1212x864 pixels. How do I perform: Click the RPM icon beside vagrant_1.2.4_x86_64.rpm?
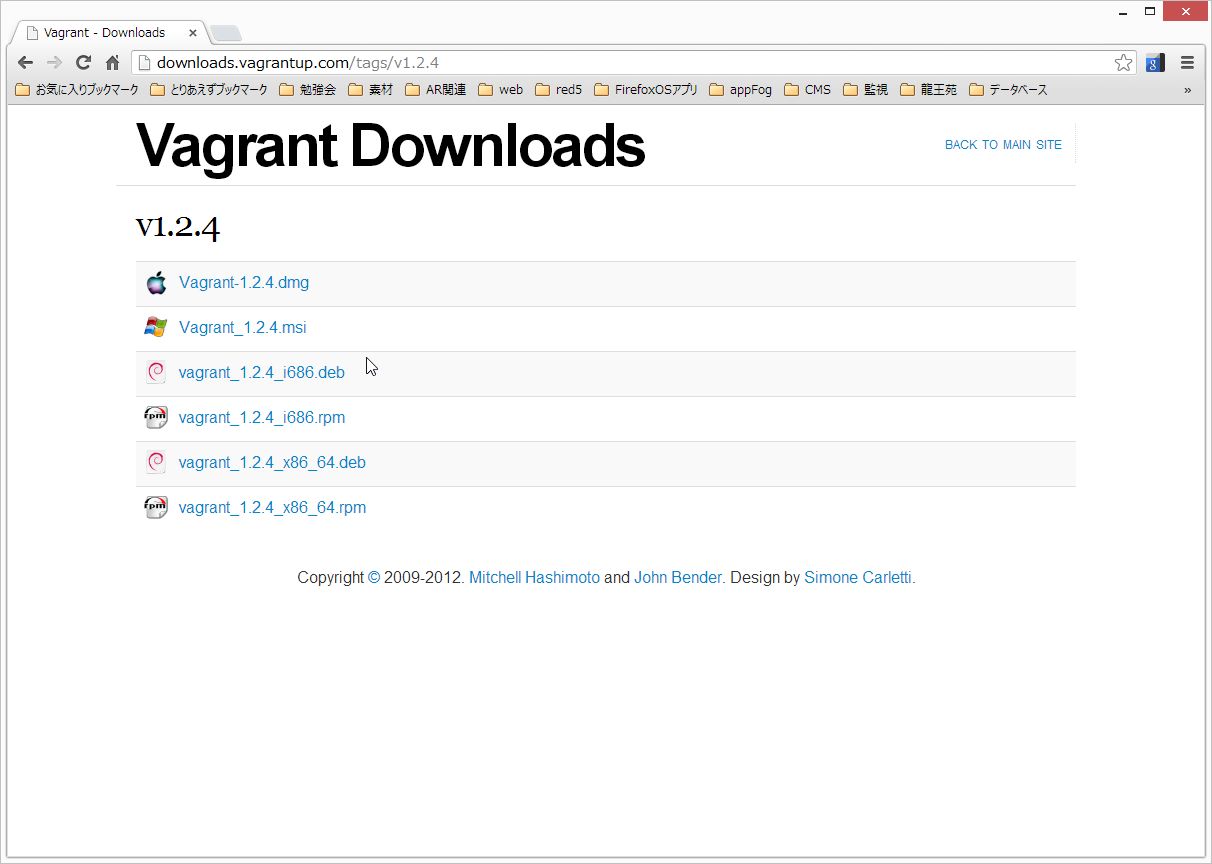point(156,508)
